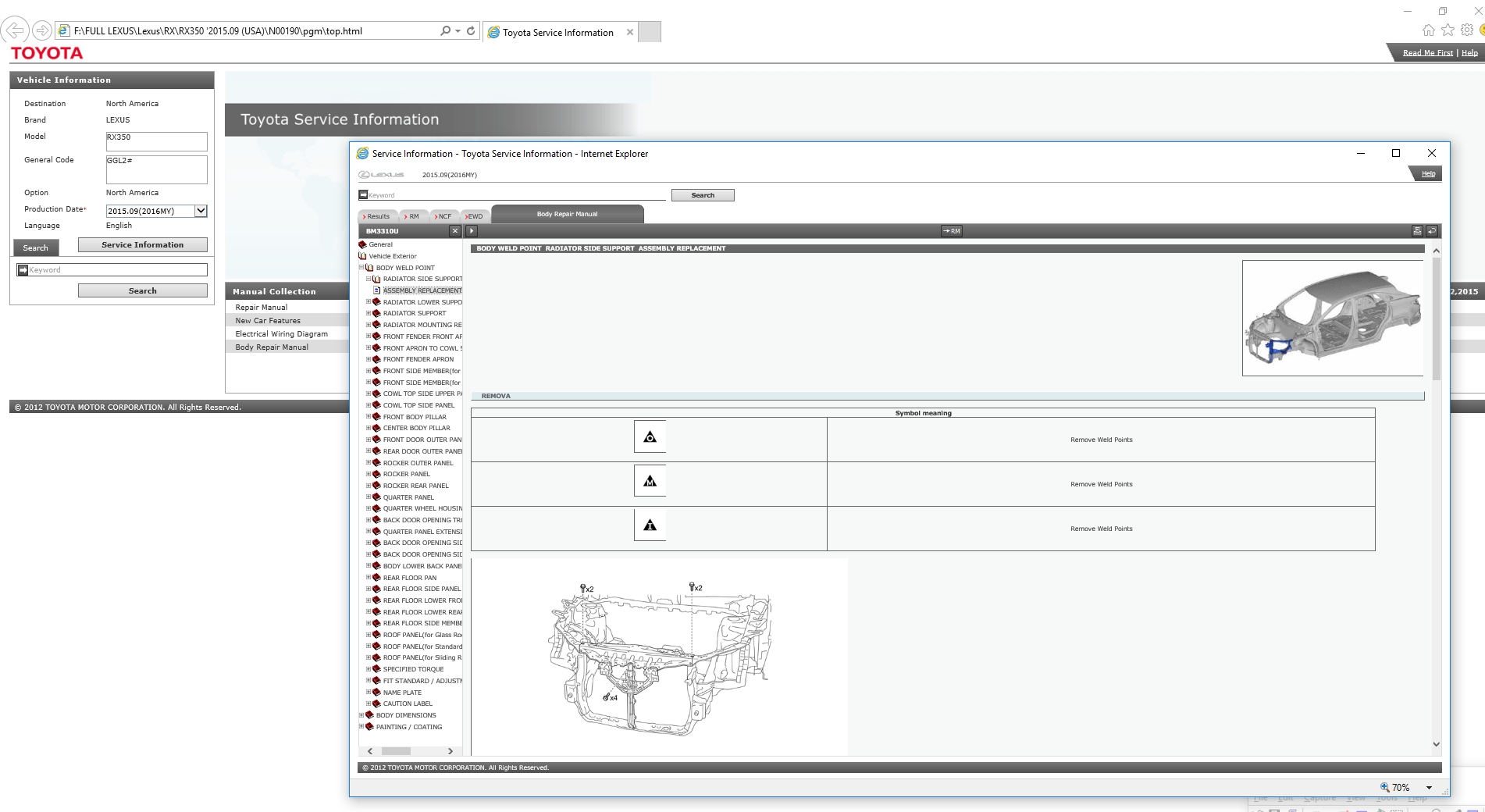Switch to the EWD tab
Viewport: 1485px width, 812px height.
pos(474,216)
